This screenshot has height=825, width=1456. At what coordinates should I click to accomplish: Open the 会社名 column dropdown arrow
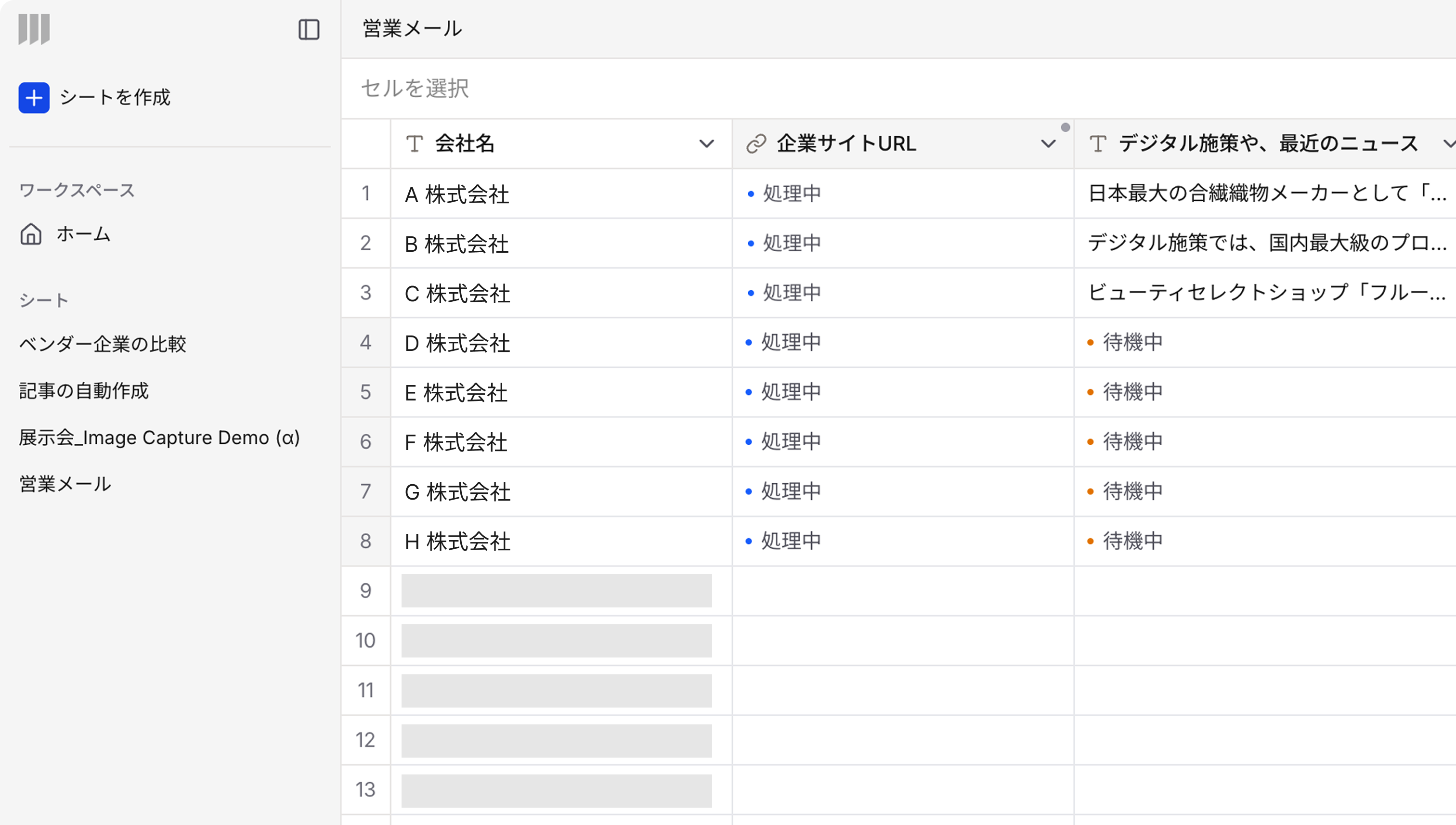(706, 144)
